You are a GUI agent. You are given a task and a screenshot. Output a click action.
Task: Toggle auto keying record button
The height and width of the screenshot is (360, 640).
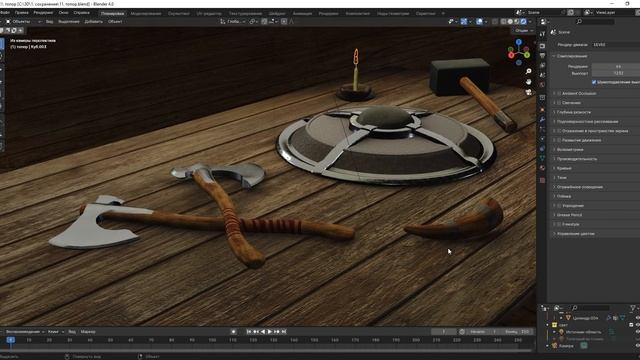click(x=233, y=332)
